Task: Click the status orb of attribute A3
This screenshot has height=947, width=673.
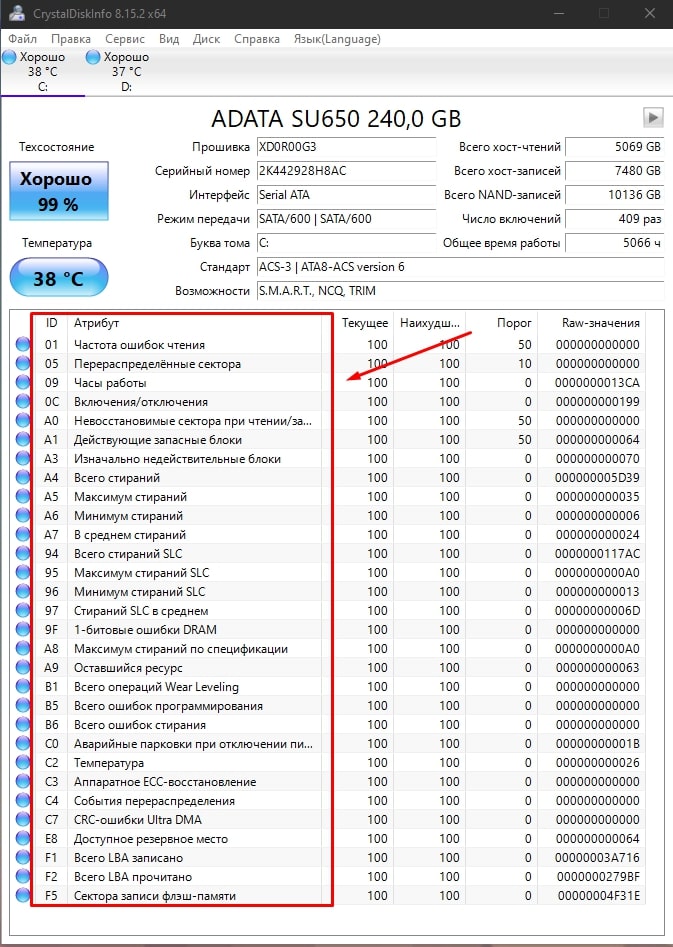Action: (23, 458)
